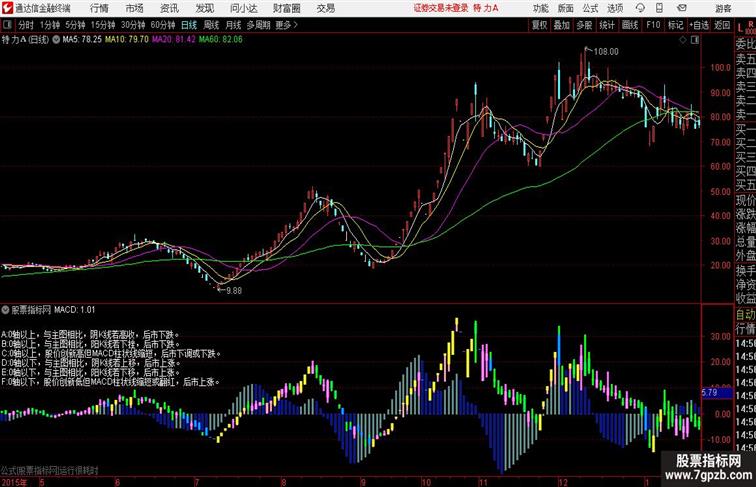This screenshot has width=756, height=487.
Task: Toggle the right side panel icon
Action: pos(695,40)
